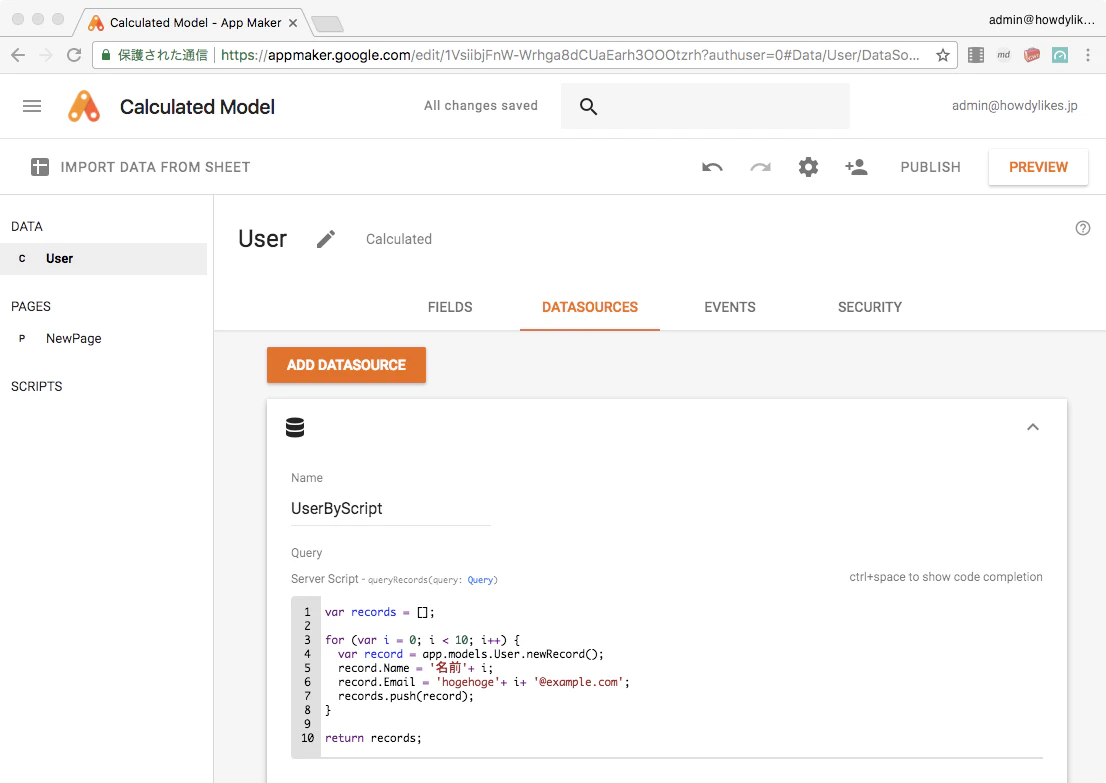
Task: Click the browser address bar URL
Action: pos(570,55)
